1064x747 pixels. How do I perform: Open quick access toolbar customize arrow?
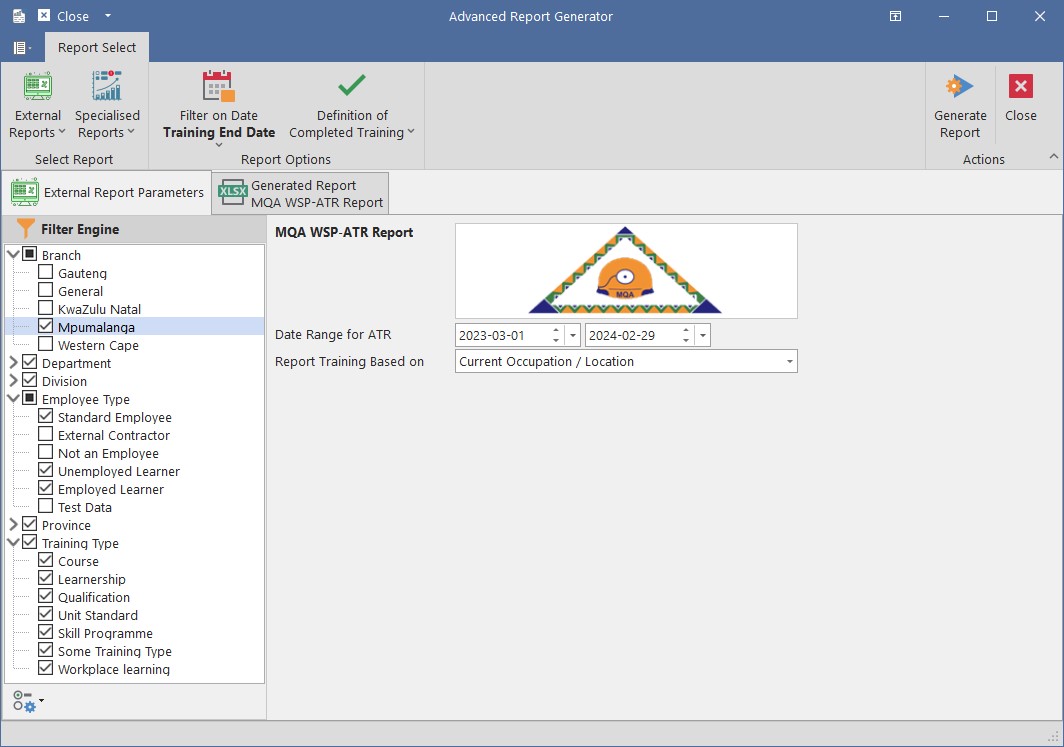(108, 16)
